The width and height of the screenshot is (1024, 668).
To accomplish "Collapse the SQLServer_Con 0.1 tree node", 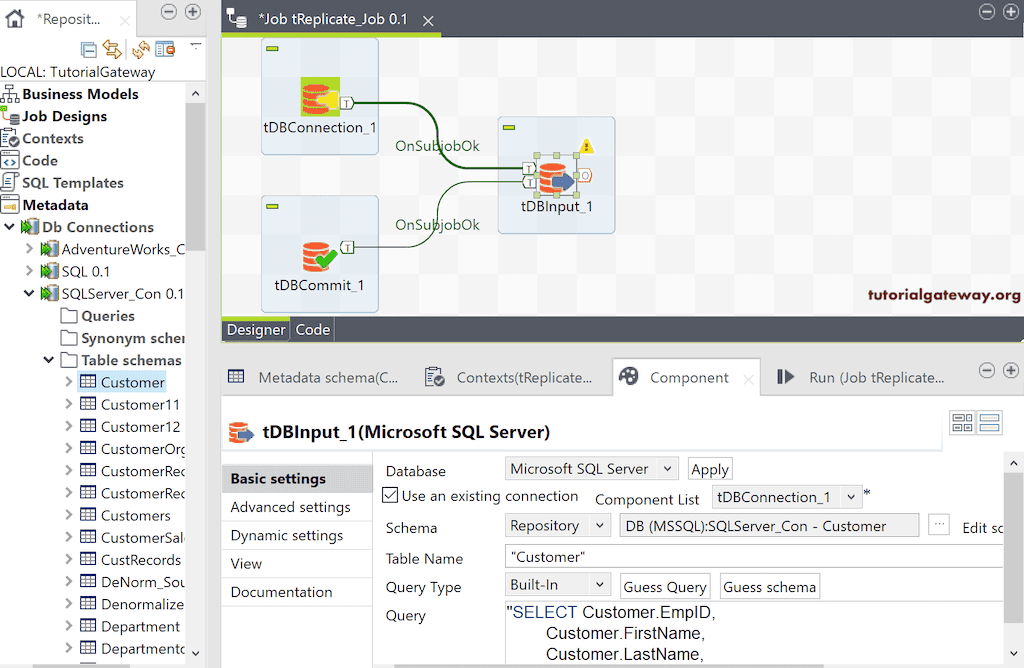I will tap(28, 293).
